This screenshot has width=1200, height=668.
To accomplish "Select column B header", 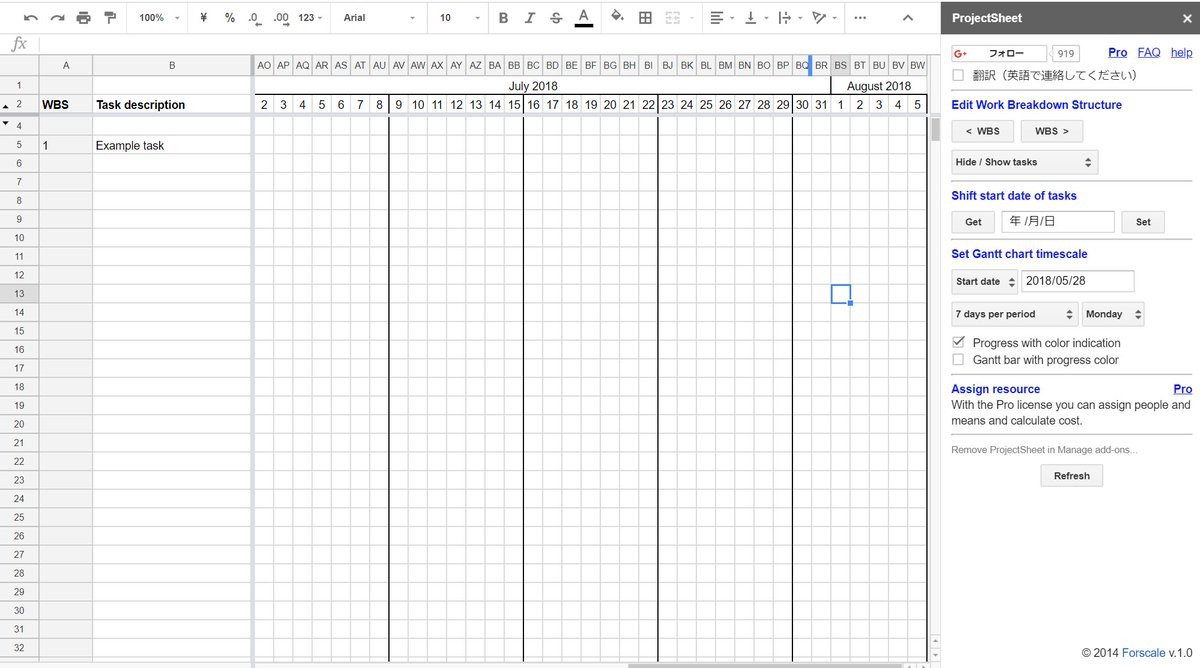I will [172, 65].
